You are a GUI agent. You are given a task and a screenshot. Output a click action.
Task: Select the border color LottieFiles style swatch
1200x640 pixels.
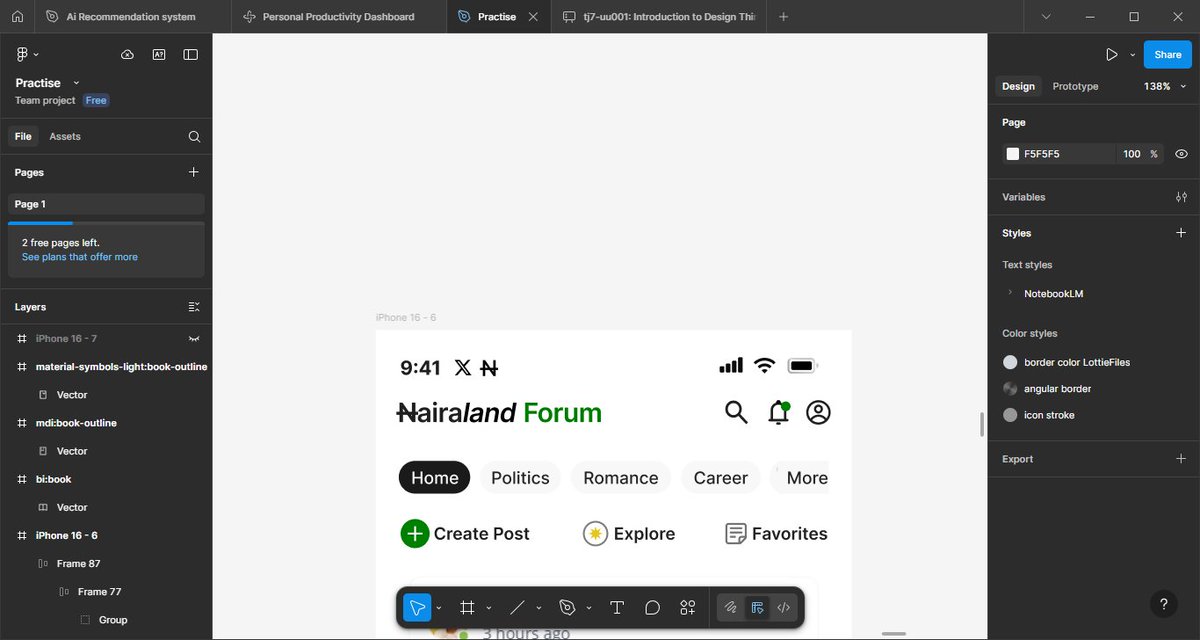pos(1010,362)
